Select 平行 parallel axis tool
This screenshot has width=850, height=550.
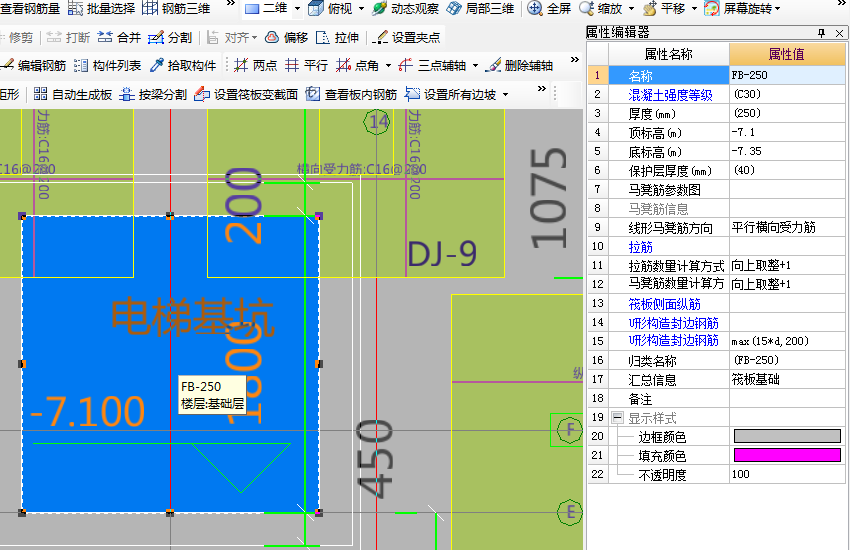(306, 65)
